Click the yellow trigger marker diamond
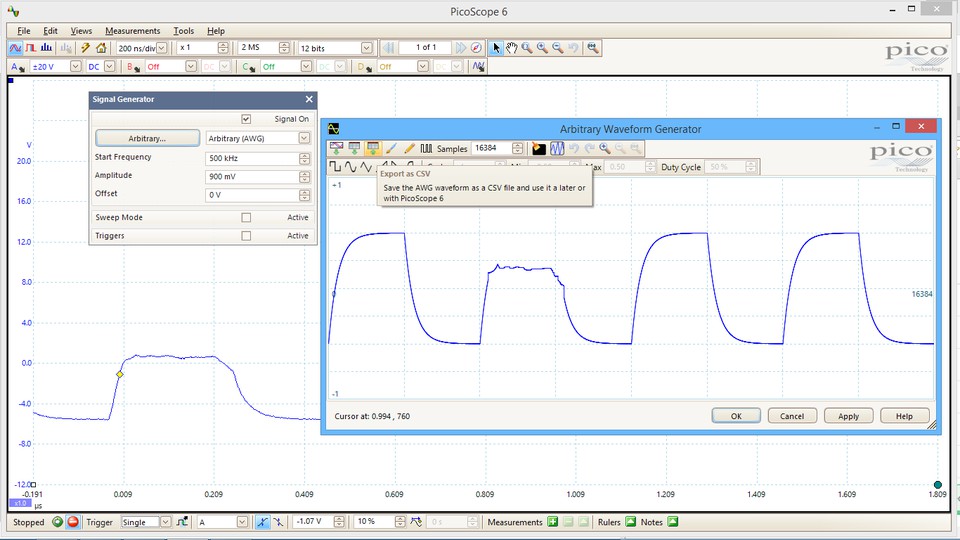The height and width of the screenshot is (540, 960). tap(120, 374)
